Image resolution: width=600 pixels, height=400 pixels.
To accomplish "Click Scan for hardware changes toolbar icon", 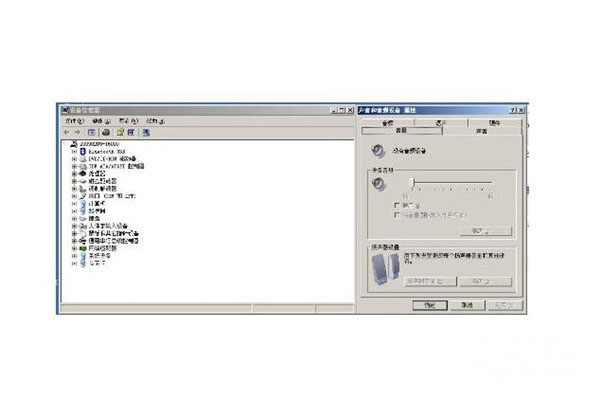I will pyautogui.click(x=146, y=132).
